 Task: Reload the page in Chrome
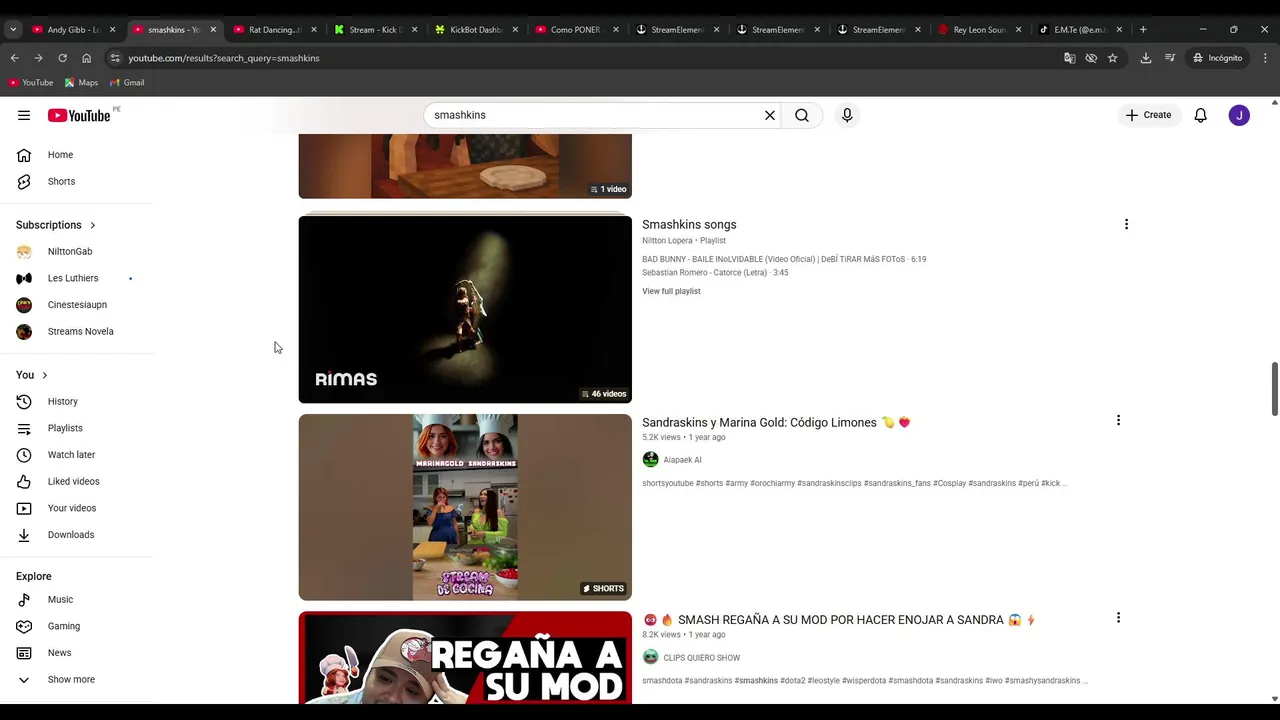pyautogui.click(x=62, y=58)
